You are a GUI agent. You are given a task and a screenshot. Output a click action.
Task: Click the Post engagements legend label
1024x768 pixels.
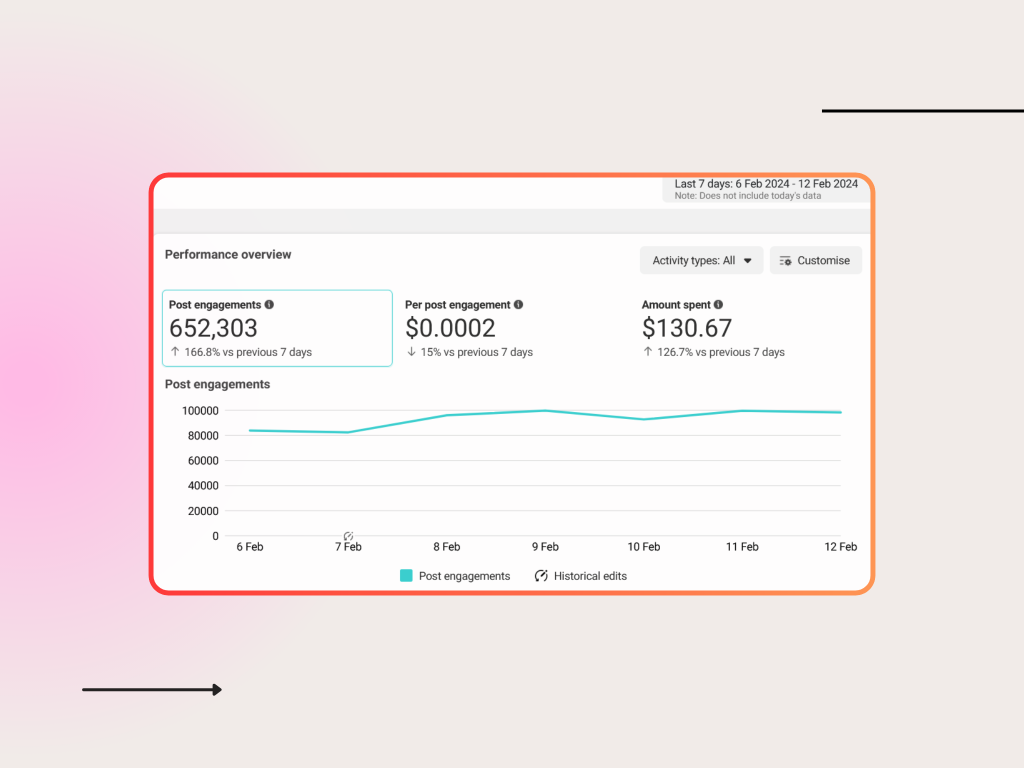(x=464, y=576)
